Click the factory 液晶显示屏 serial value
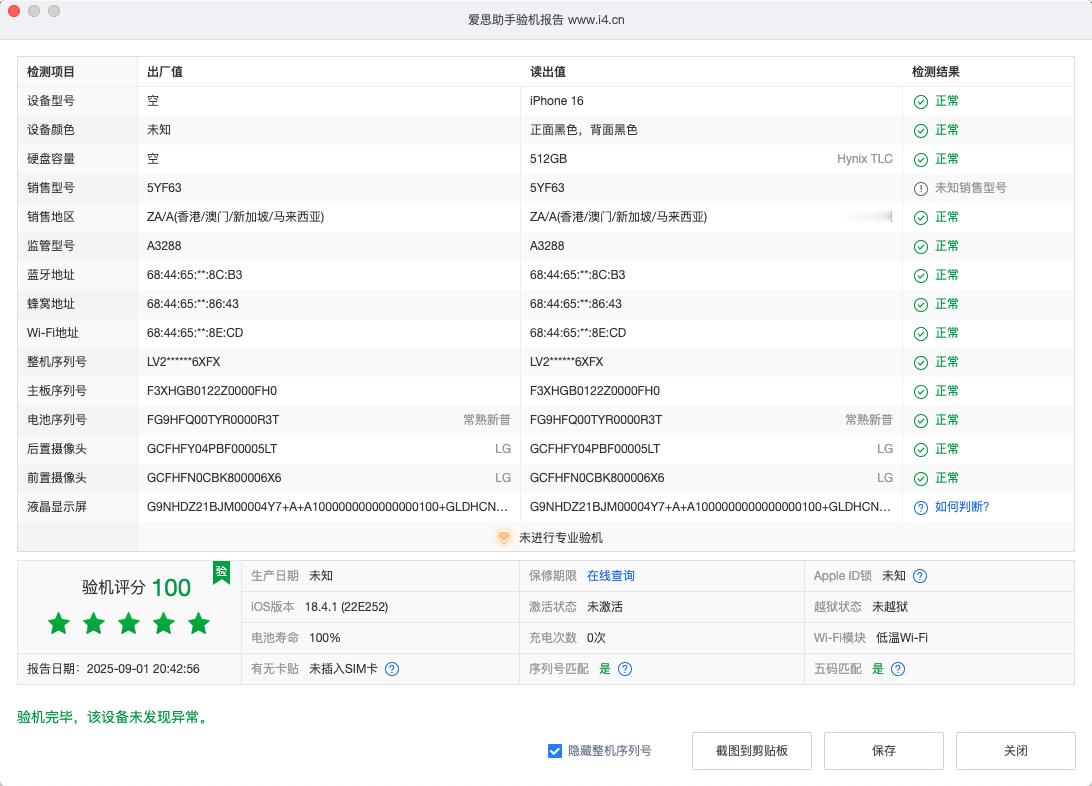Image resolution: width=1092 pixels, height=786 pixels. pos(327,507)
